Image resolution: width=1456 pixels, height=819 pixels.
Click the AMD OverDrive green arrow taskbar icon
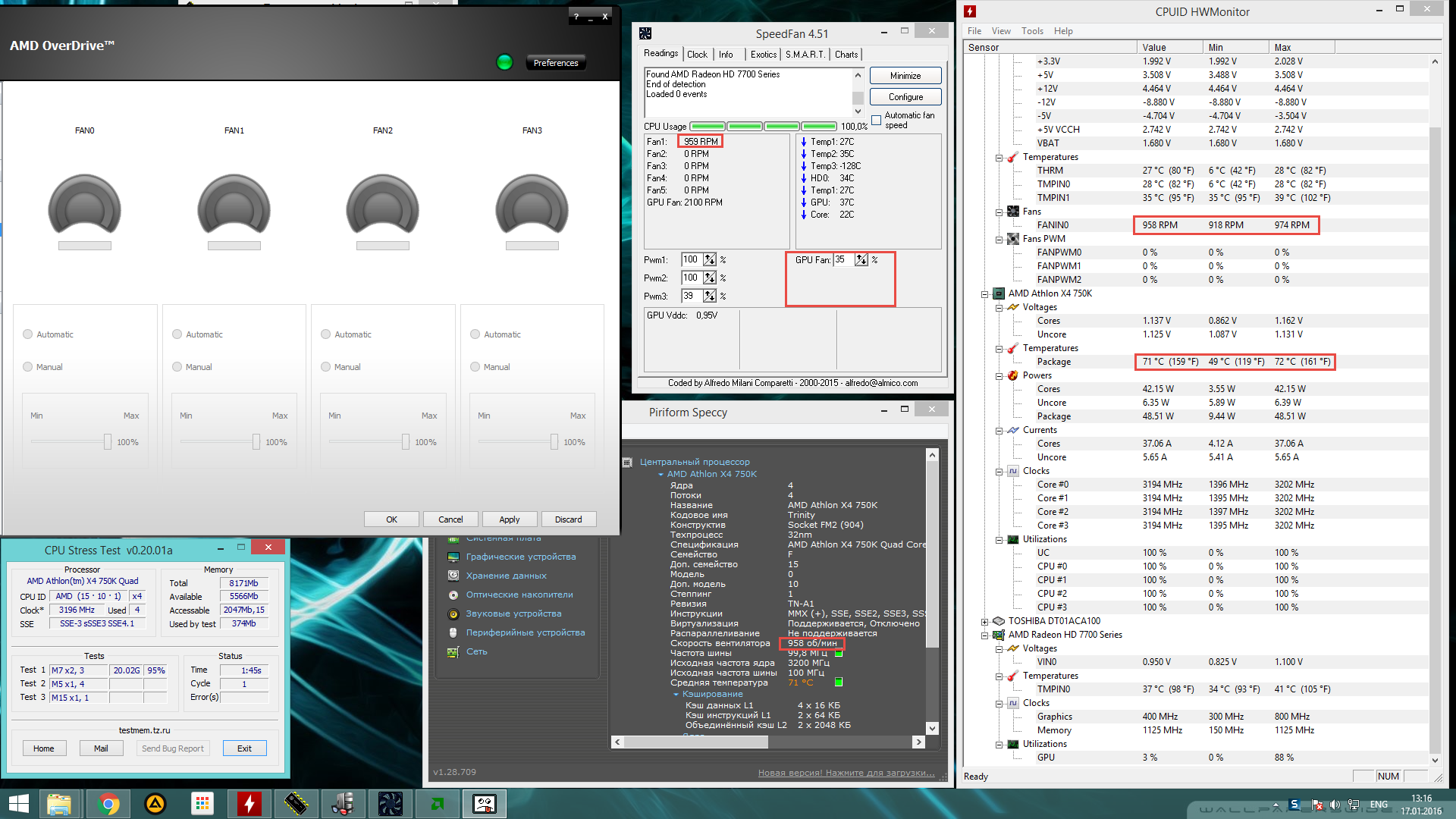point(438,804)
